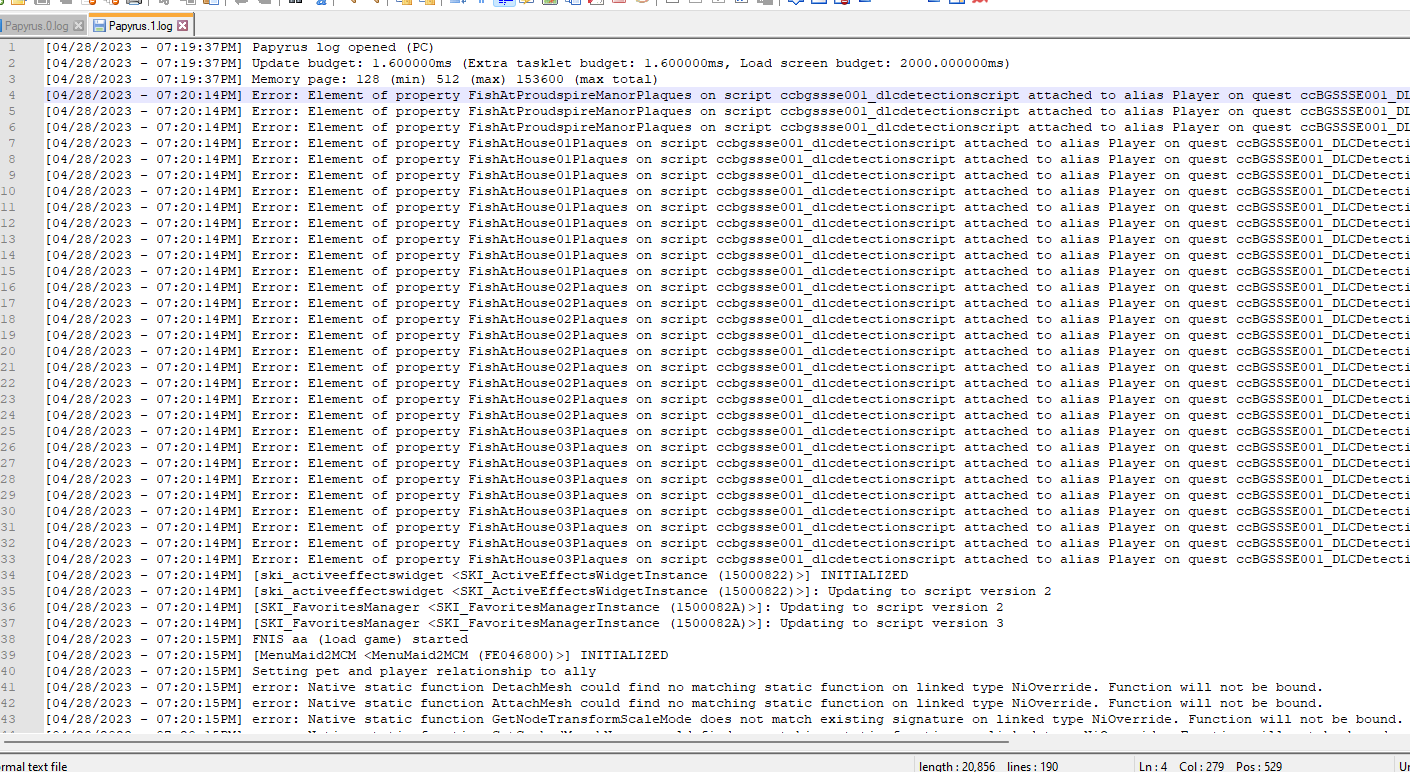The height and width of the screenshot is (772, 1410).
Task: Click line number 4 in the margin
Action: [11, 95]
